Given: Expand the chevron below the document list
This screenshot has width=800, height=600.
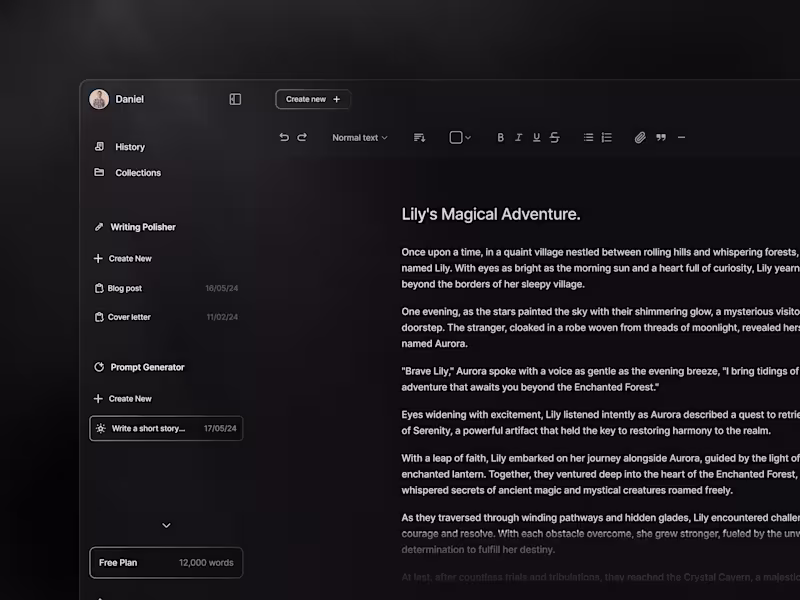Looking at the screenshot, I should click(166, 525).
